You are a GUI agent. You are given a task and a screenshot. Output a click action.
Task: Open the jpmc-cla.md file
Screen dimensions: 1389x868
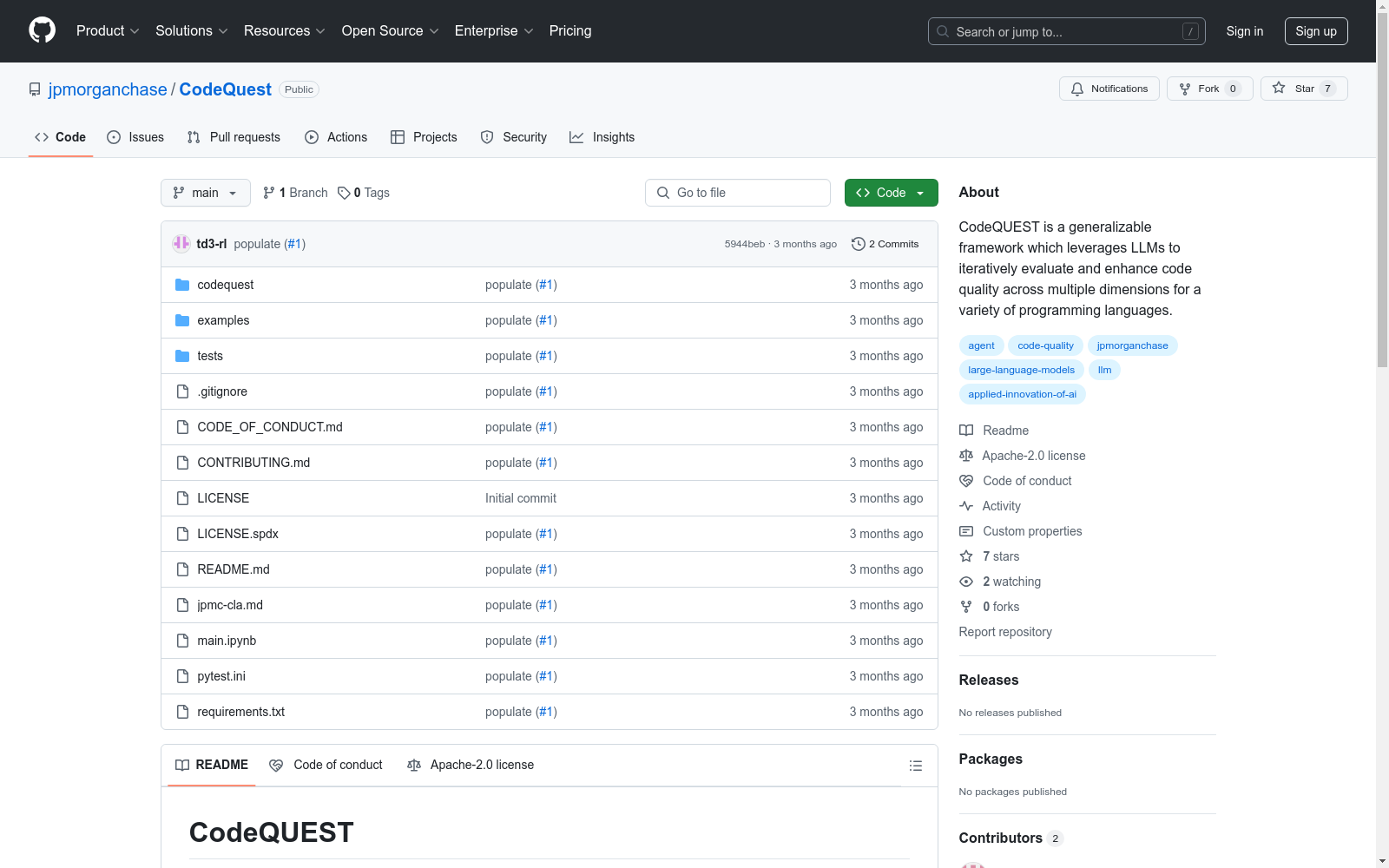(230, 605)
